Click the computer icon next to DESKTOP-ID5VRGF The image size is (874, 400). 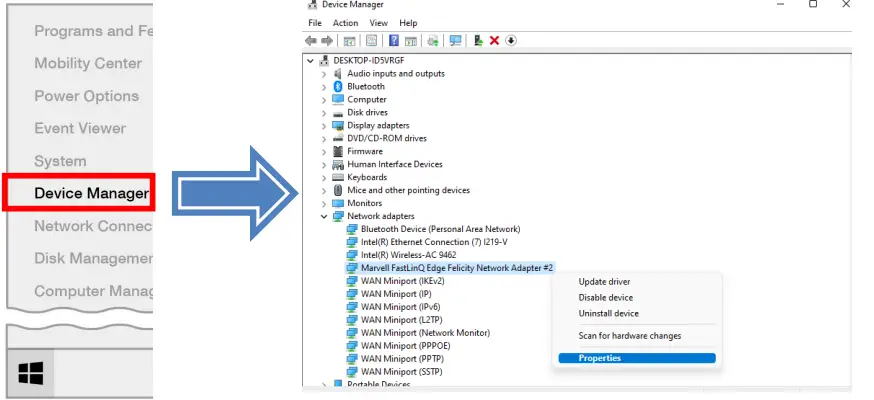[324, 61]
